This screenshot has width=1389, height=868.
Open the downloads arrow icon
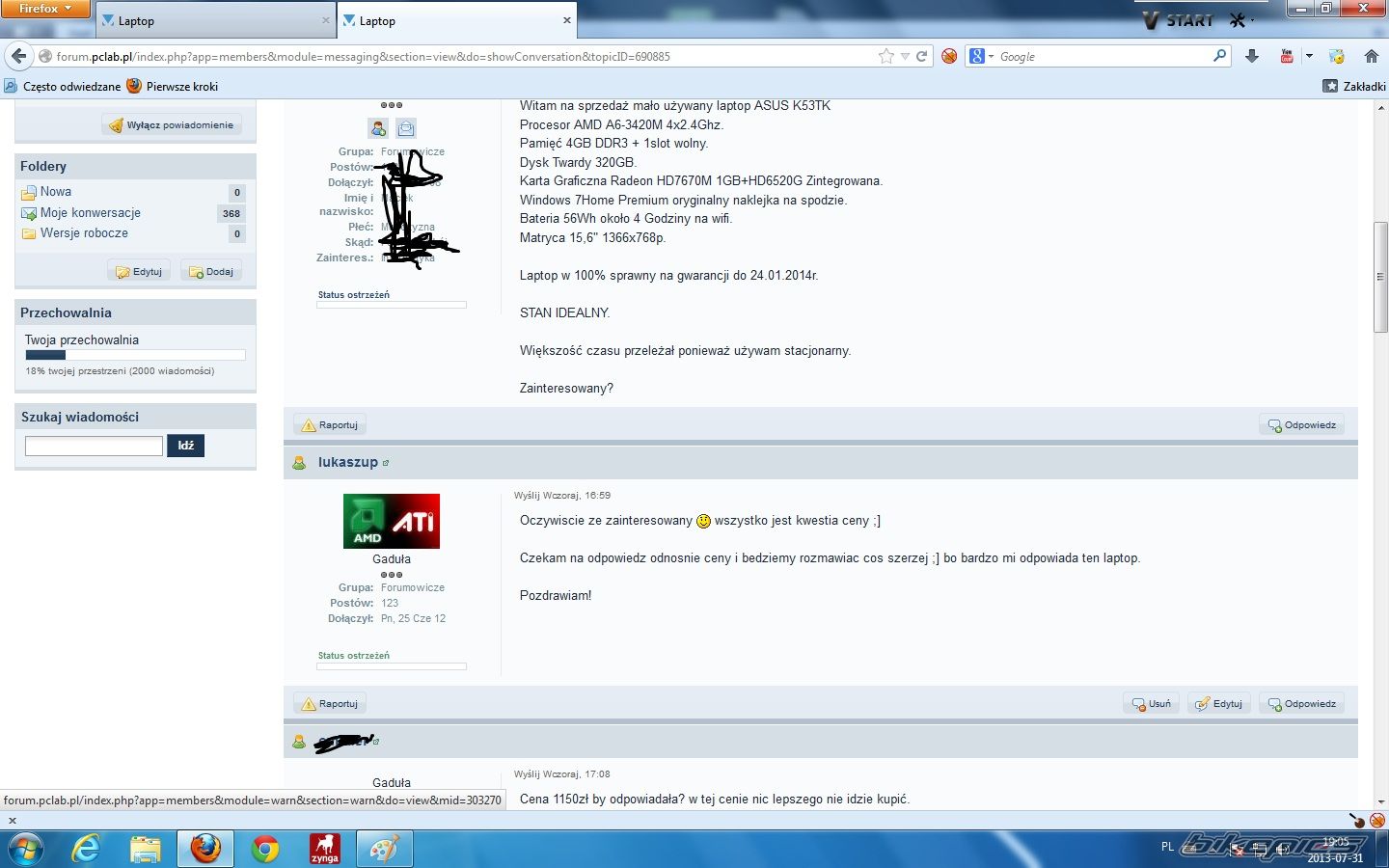1252,56
